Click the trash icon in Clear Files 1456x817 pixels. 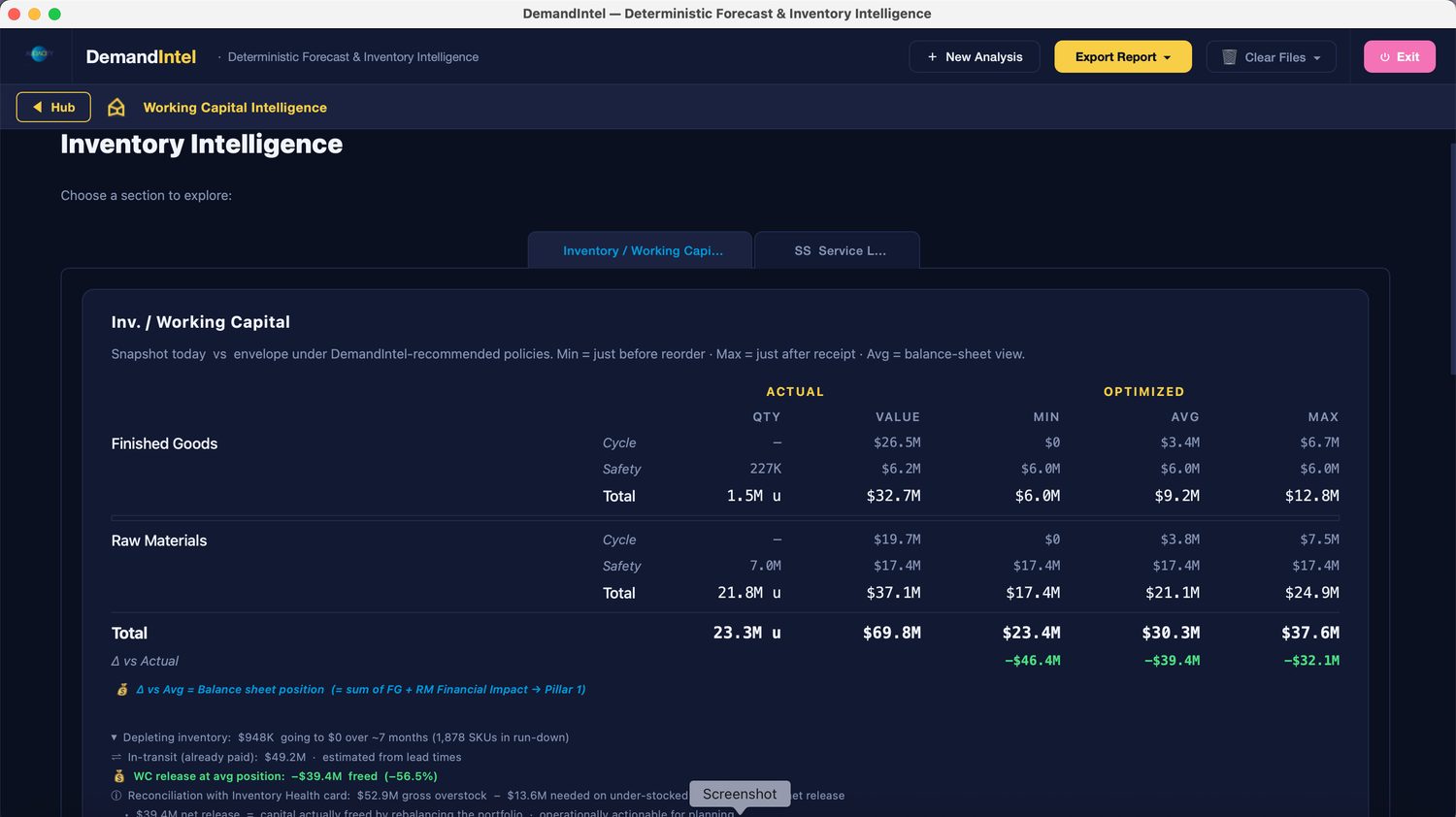pyautogui.click(x=1229, y=57)
